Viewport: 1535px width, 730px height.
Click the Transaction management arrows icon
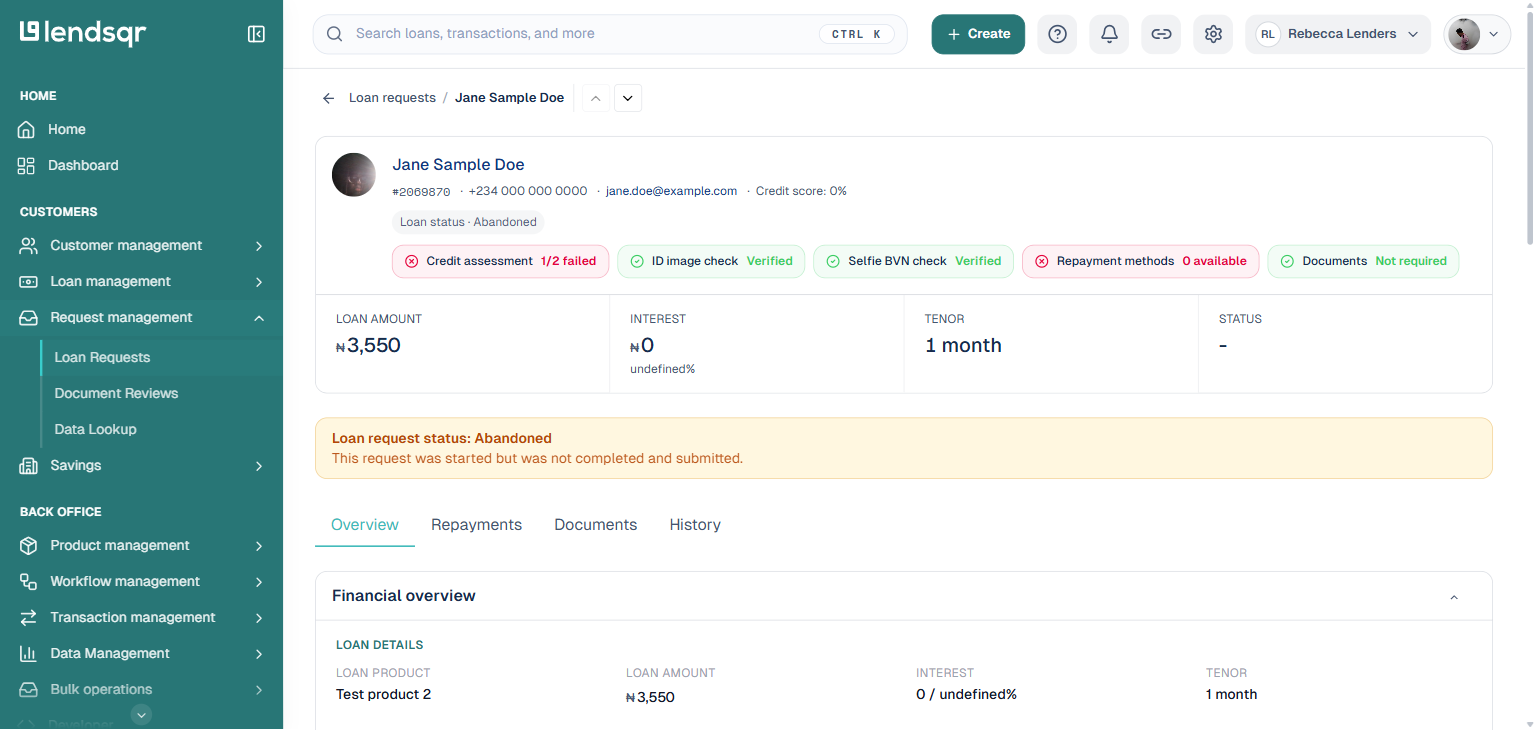click(29, 618)
